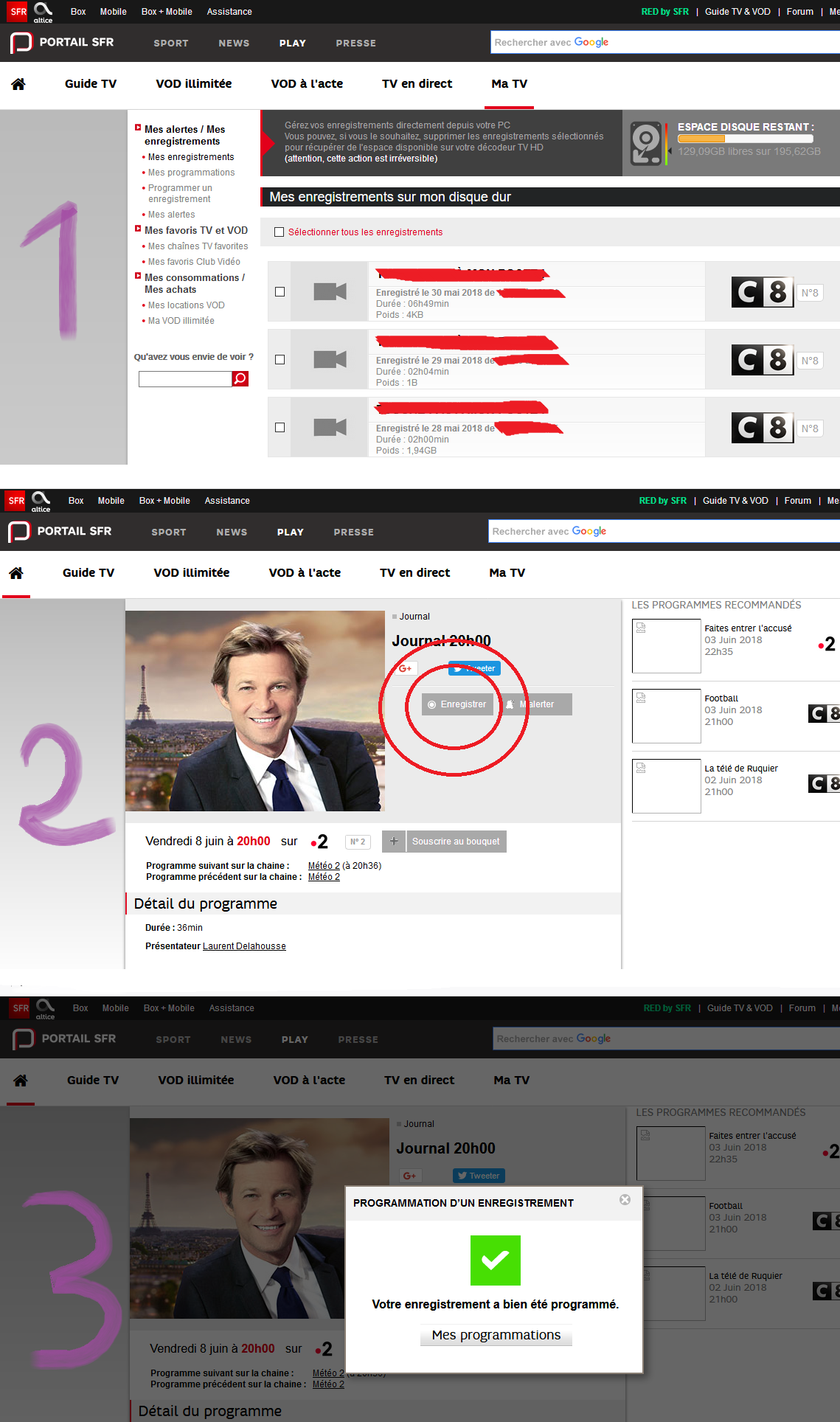Image resolution: width=840 pixels, height=1422 pixels.
Task: Click the Portail SFR logo in the top screenshot
Action: point(62,43)
